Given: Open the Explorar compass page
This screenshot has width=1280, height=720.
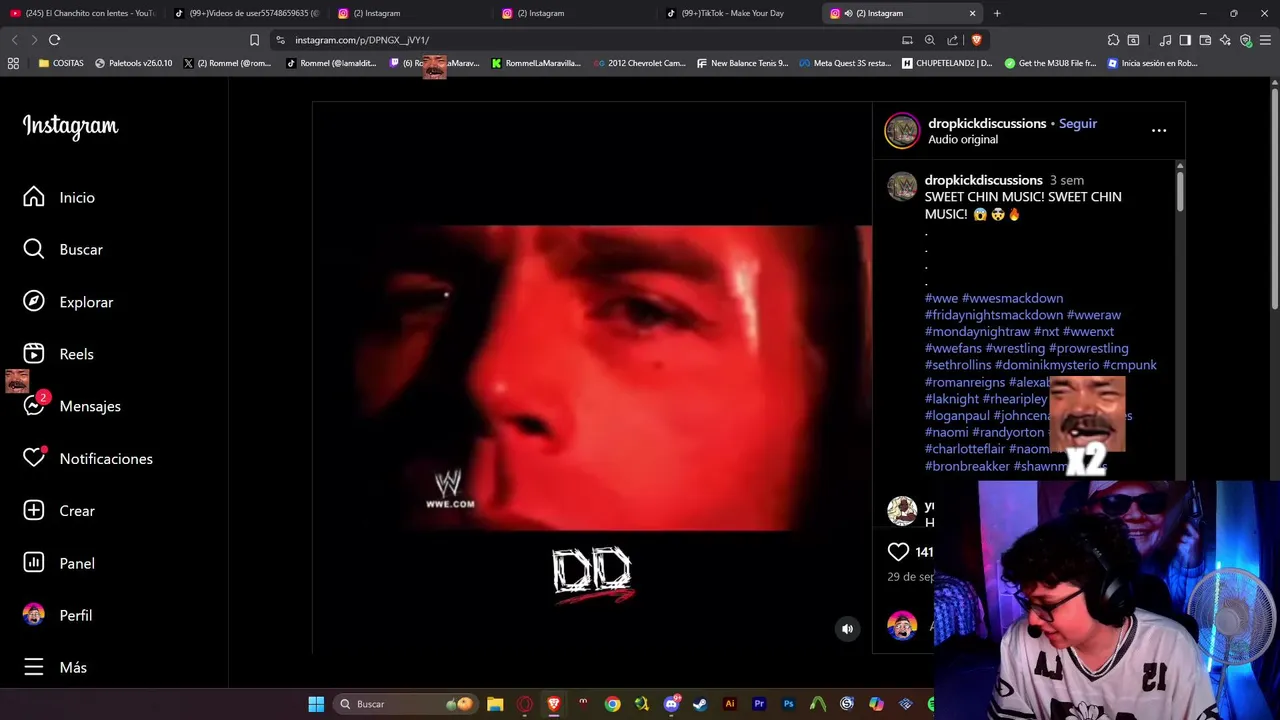Looking at the screenshot, I should click(68, 302).
